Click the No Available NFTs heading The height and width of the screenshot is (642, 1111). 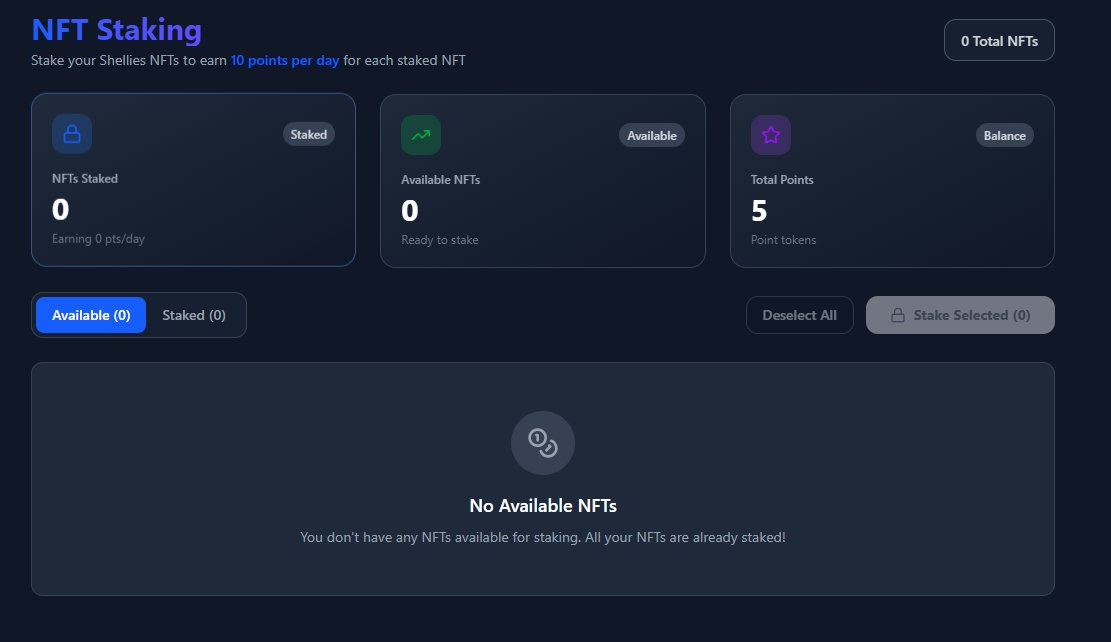pos(543,506)
